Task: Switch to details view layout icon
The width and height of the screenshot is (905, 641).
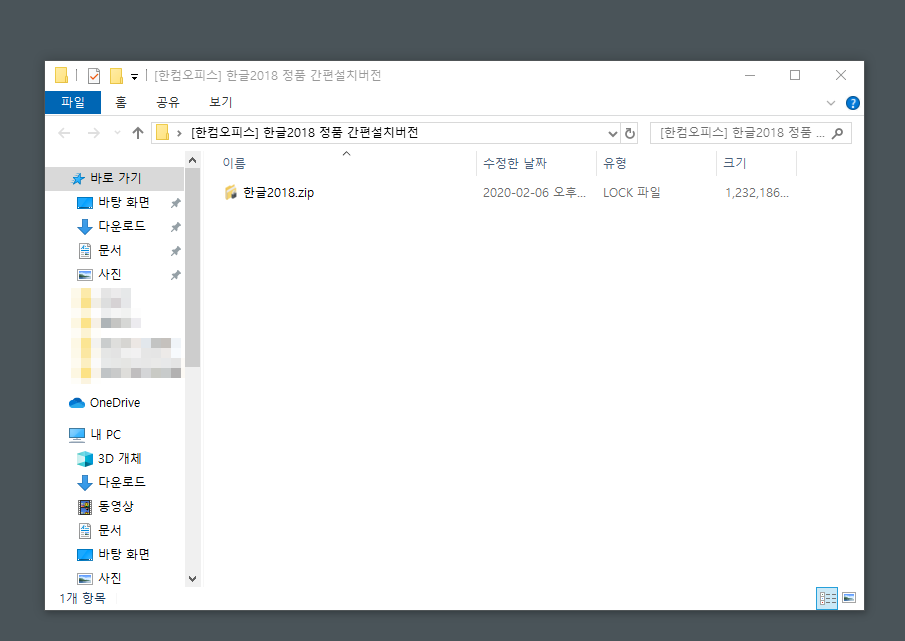Action: (827, 598)
